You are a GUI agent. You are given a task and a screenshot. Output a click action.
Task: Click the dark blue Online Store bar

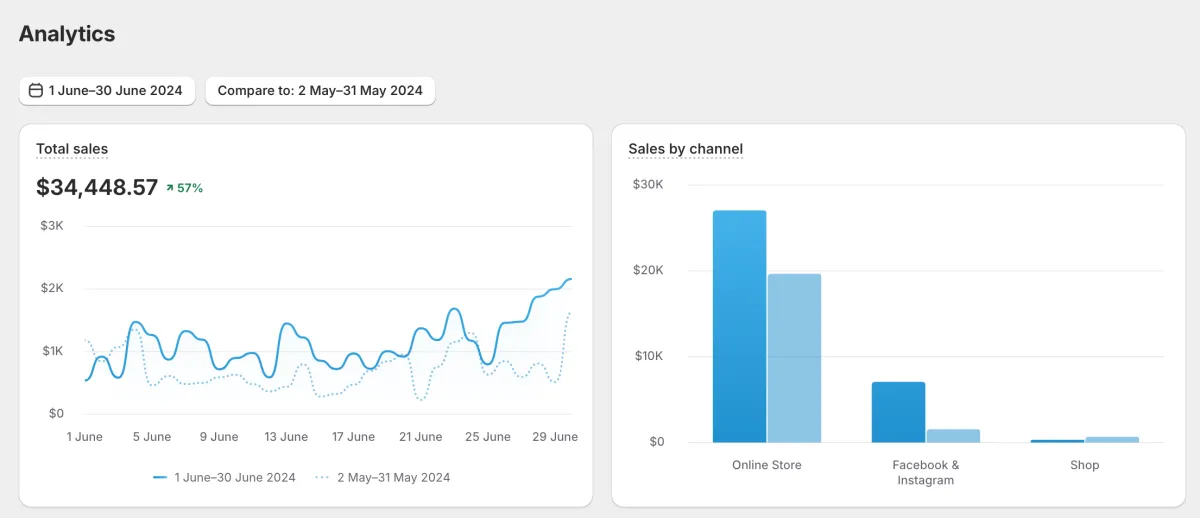[x=740, y=326]
